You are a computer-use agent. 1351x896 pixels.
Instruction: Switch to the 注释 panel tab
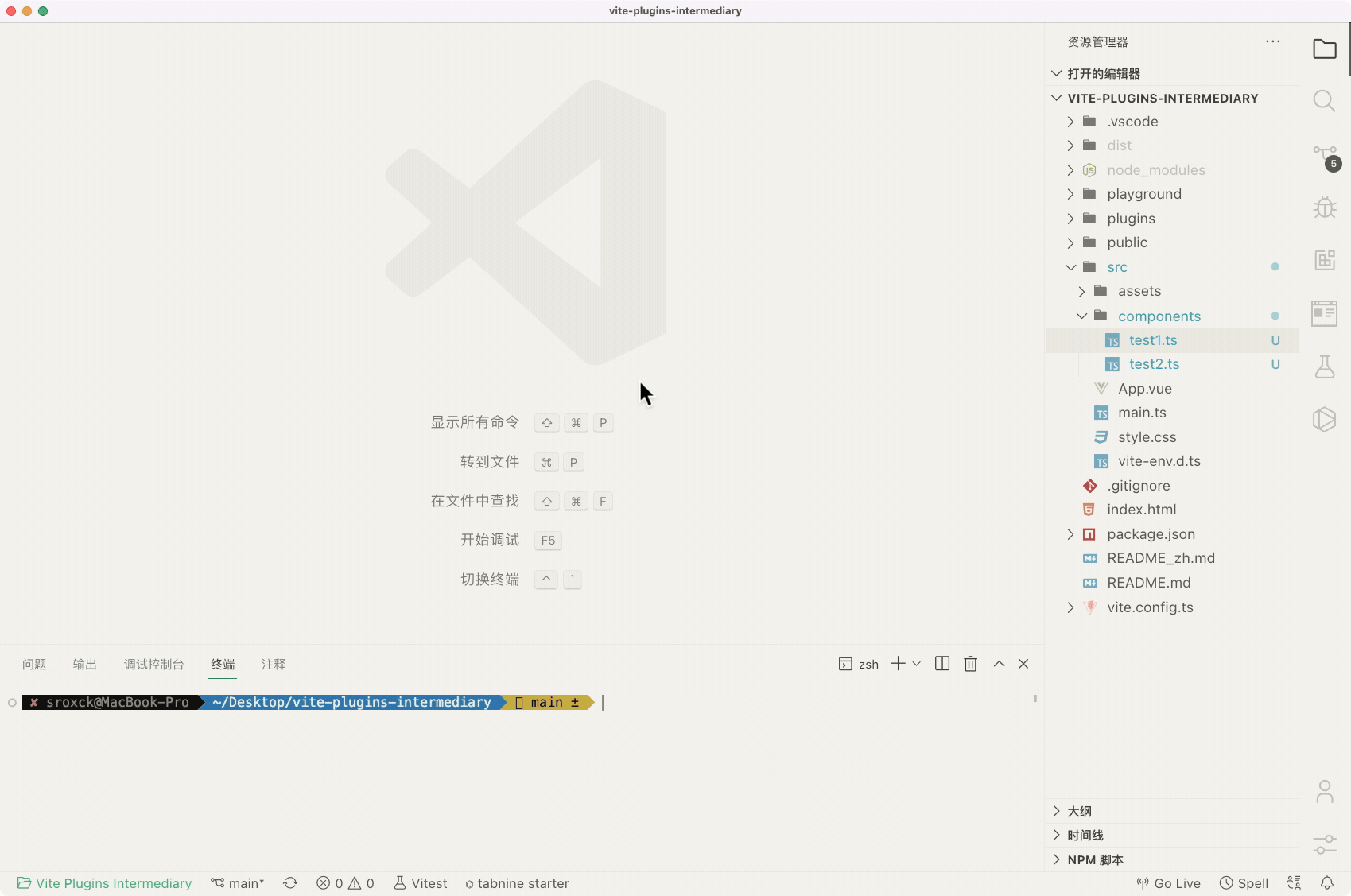click(x=274, y=664)
